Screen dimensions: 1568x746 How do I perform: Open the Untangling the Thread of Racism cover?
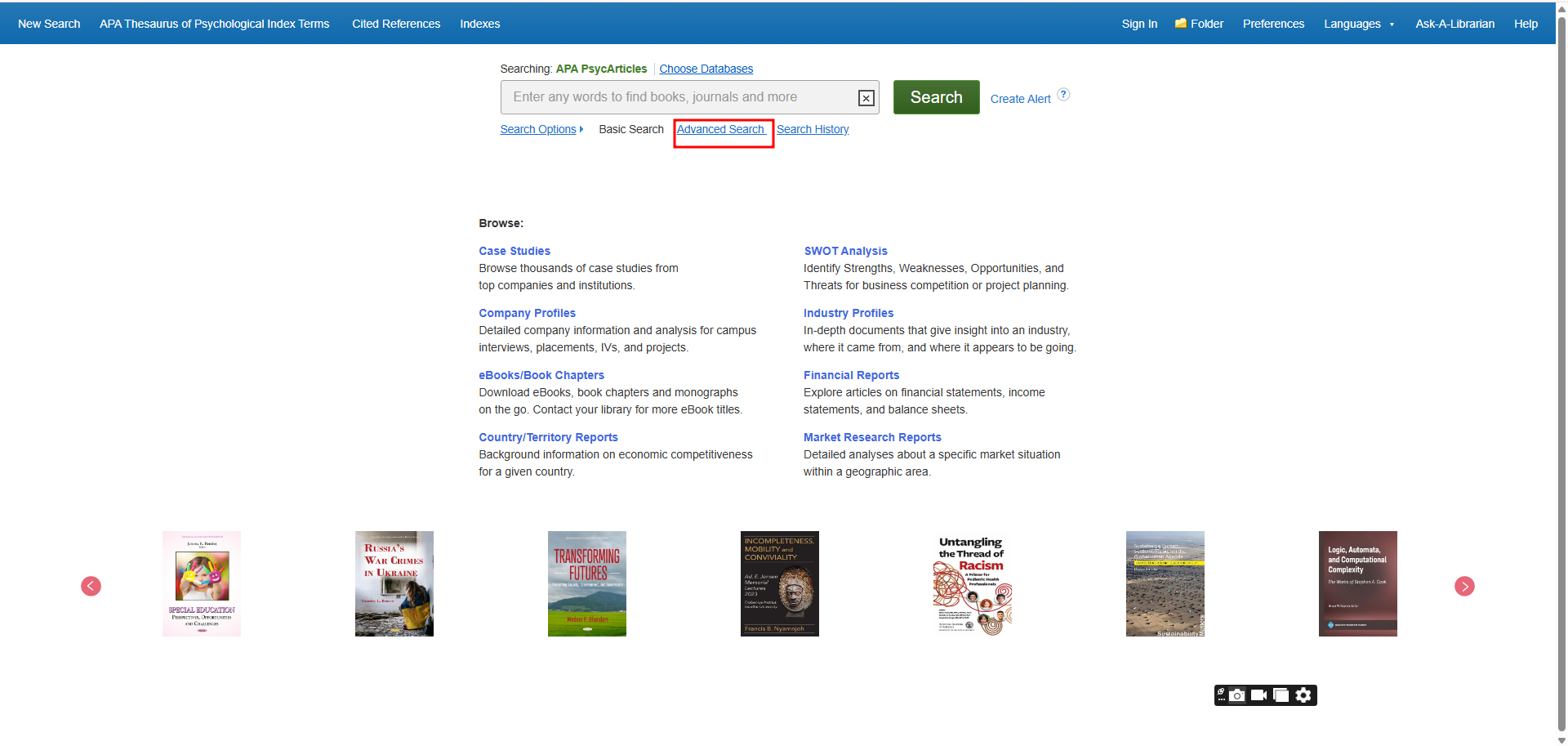(972, 583)
